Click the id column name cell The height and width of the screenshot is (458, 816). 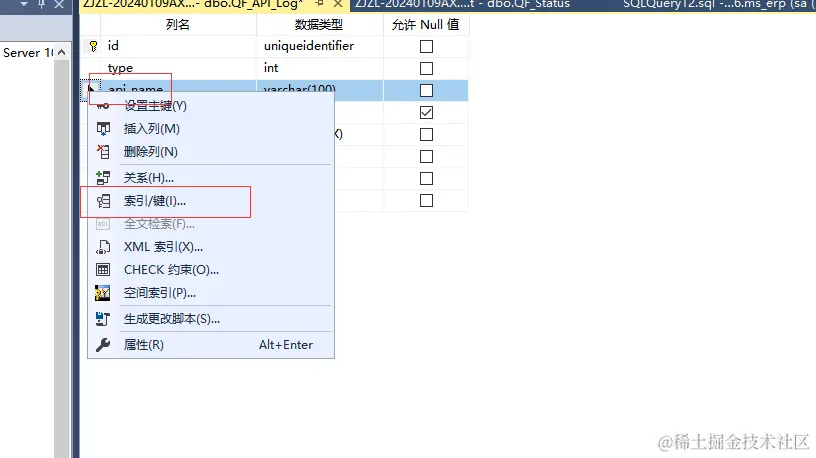click(178, 46)
